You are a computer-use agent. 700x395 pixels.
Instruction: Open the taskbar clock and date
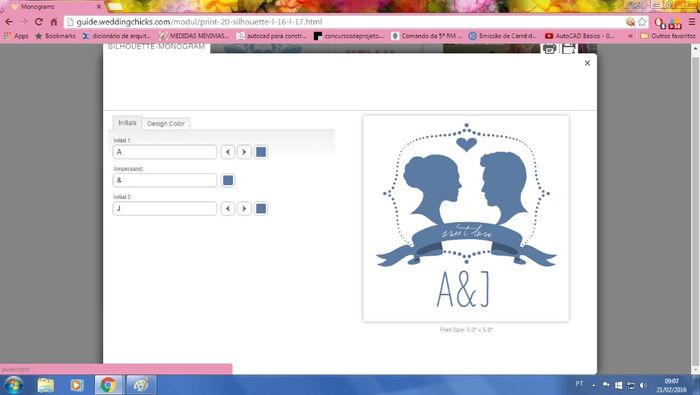(x=671, y=385)
